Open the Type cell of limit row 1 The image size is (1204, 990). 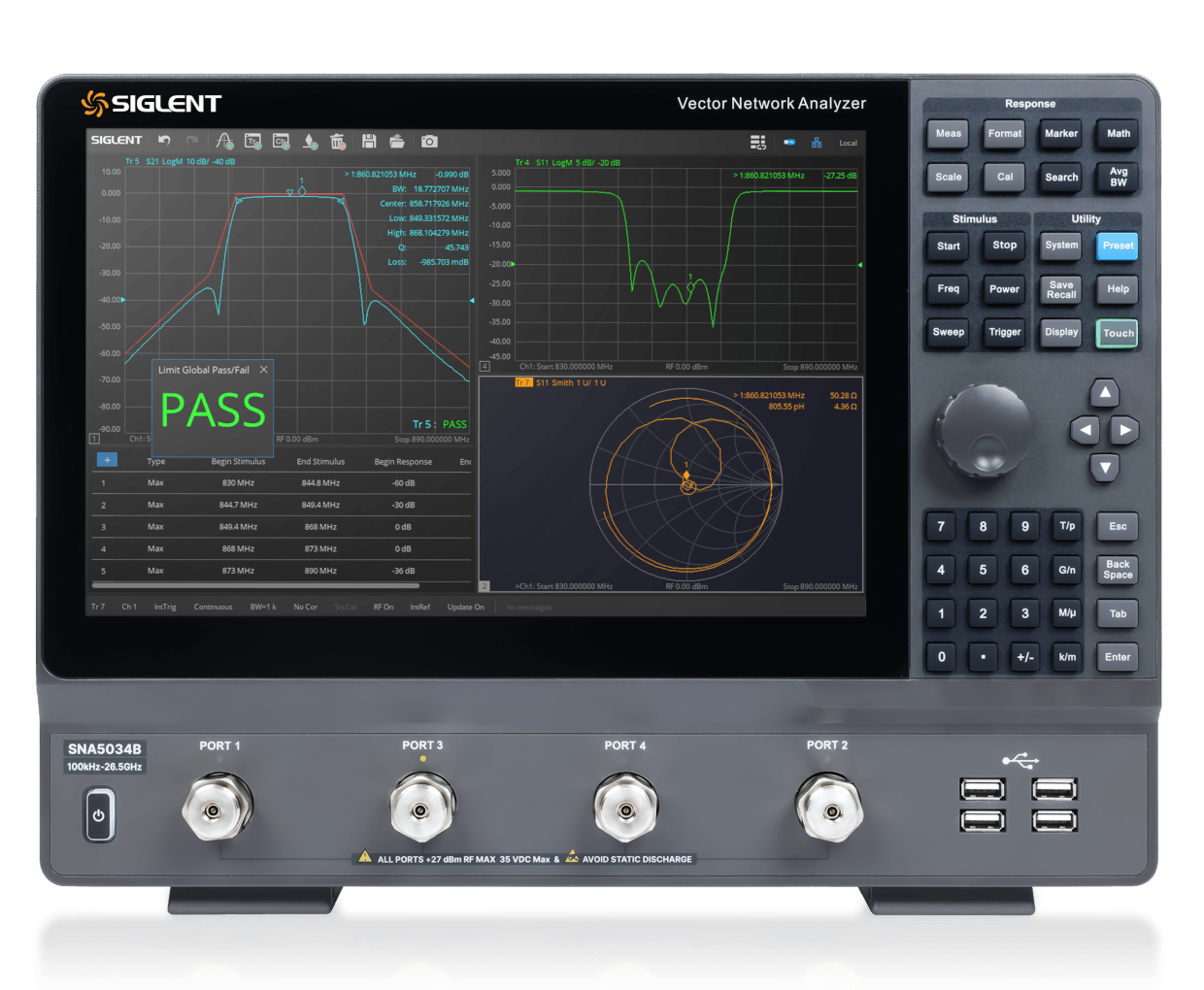pos(155,482)
